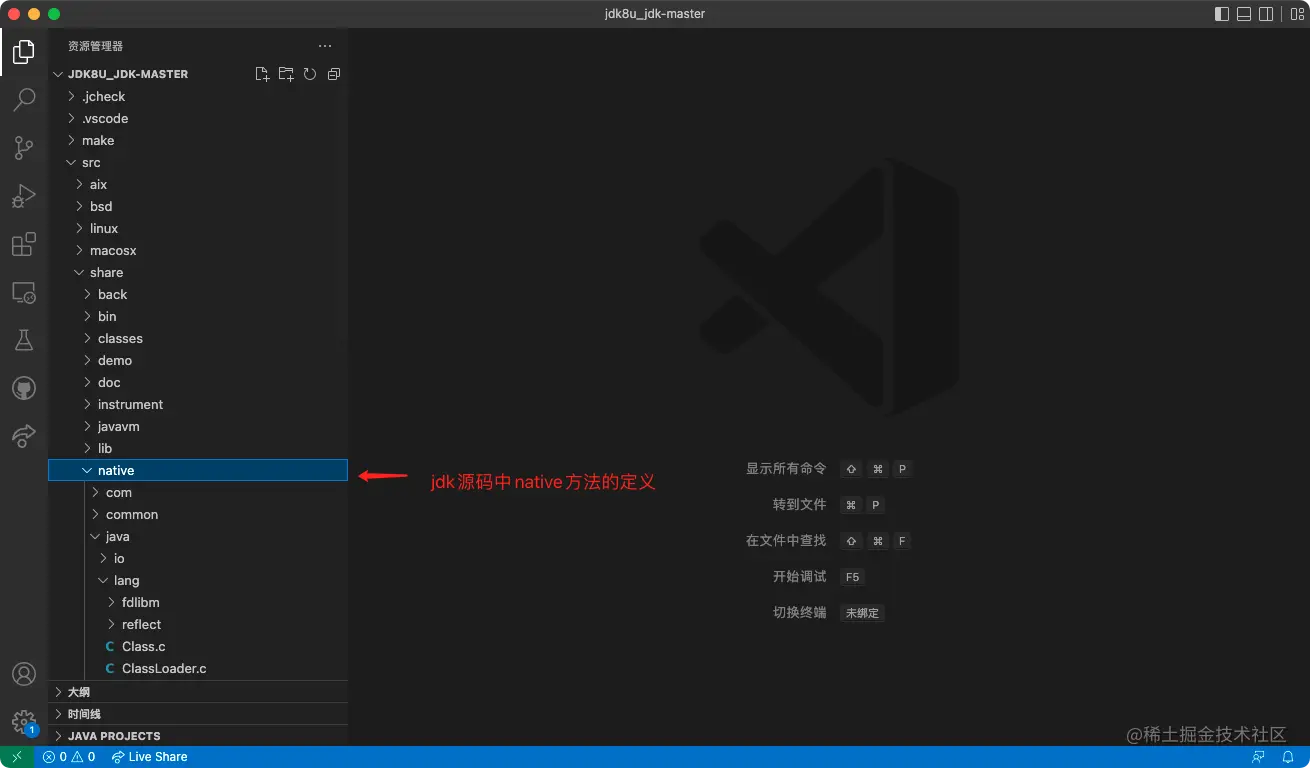Open the Class.c file
This screenshot has height=768, width=1310.
click(198, 646)
